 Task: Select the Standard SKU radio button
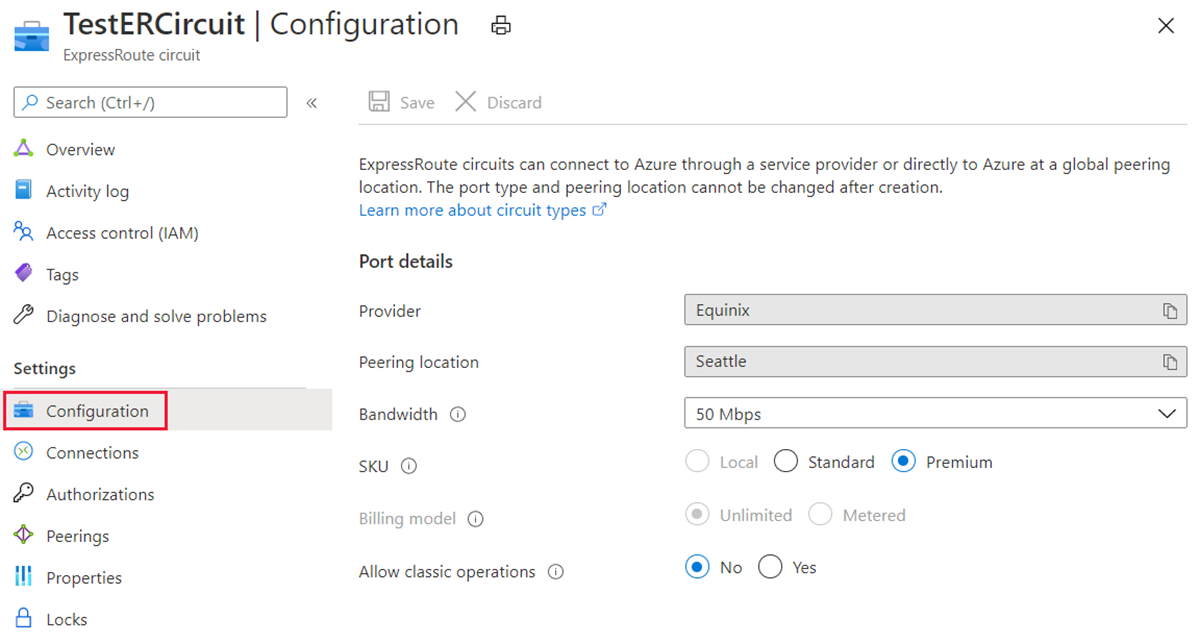click(x=786, y=462)
